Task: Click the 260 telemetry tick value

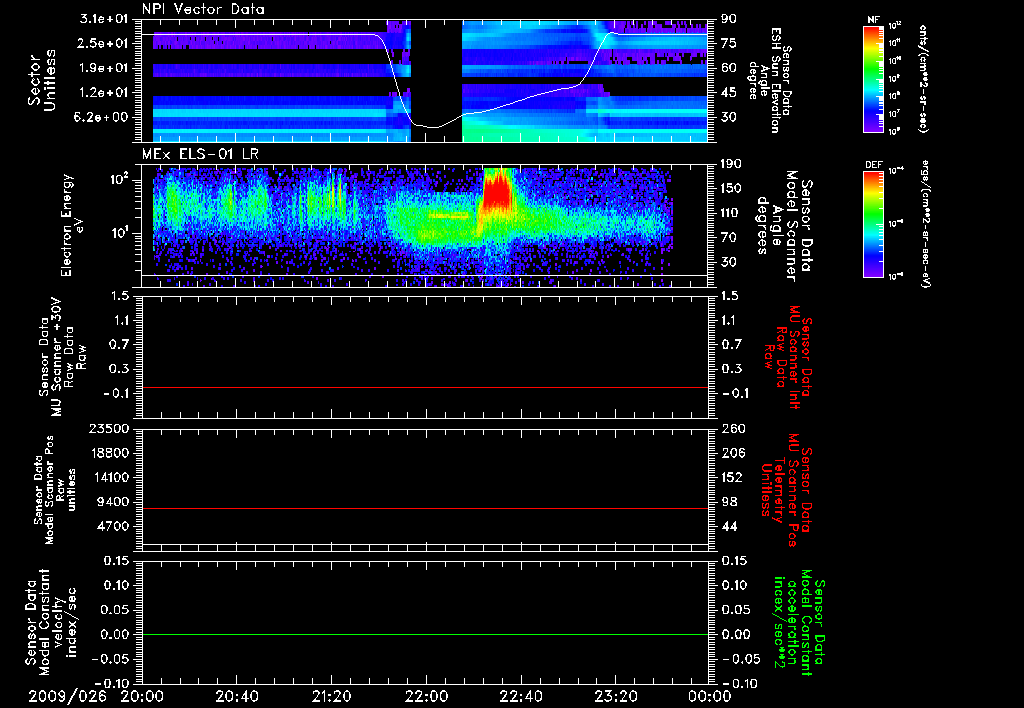Action: 732,428
